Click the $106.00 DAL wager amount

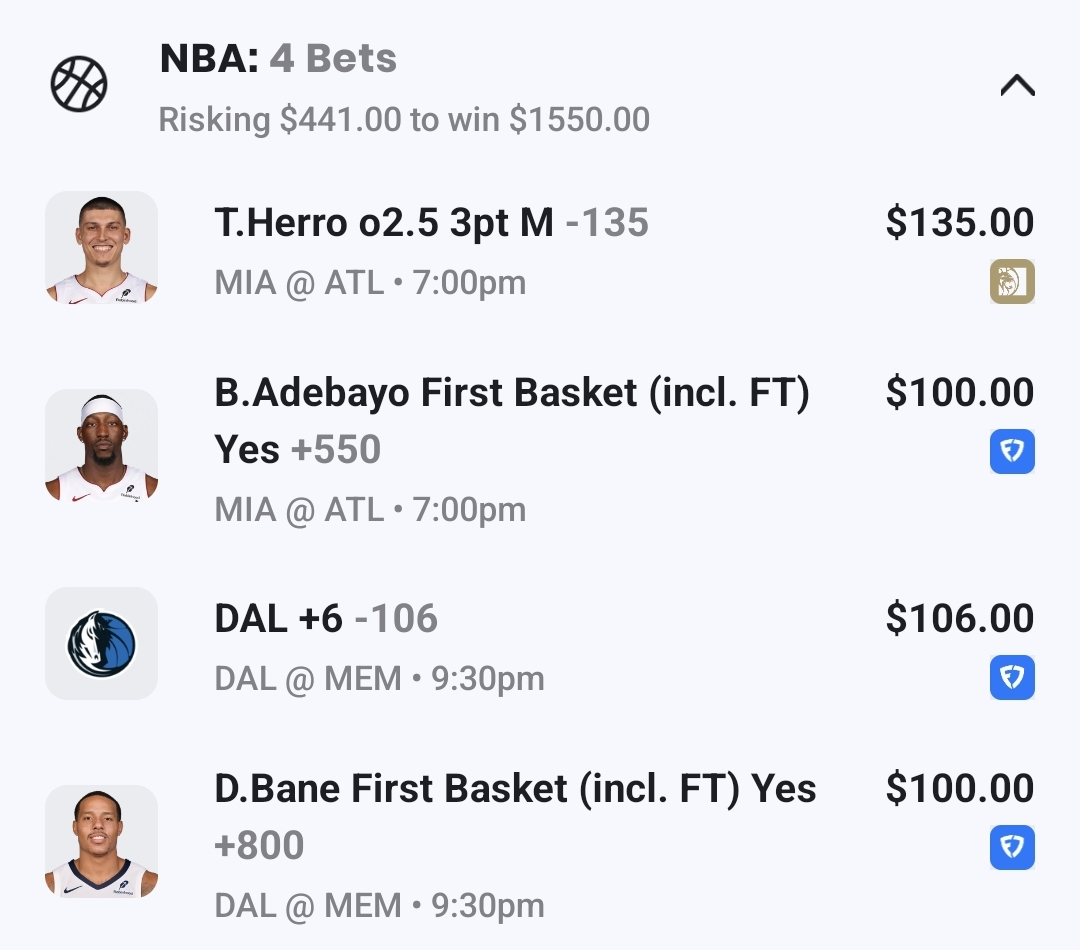(x=959, y=619)
